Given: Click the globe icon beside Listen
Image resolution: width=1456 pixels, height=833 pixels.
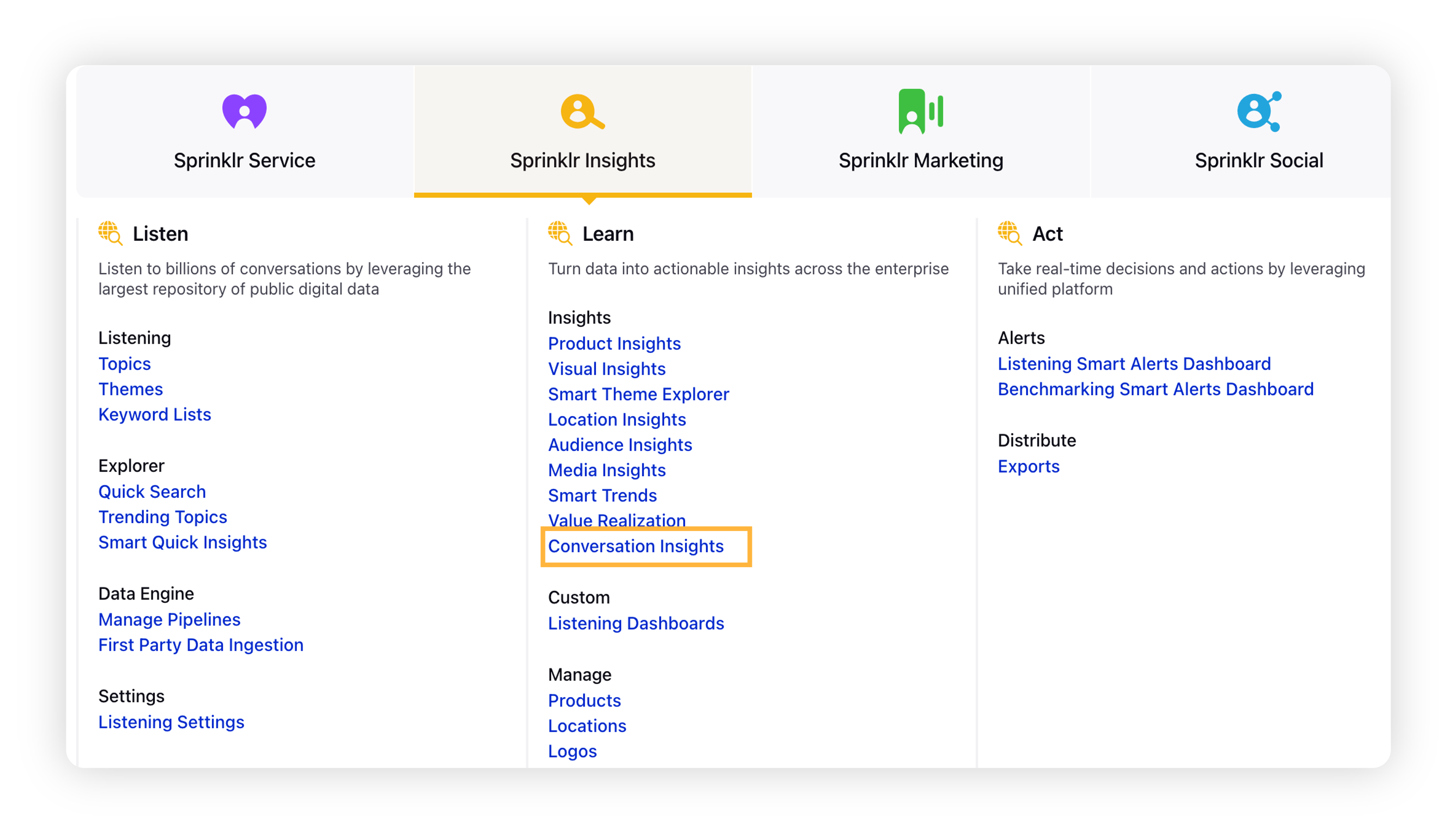Looking at the screenshot, I should 110,233.
